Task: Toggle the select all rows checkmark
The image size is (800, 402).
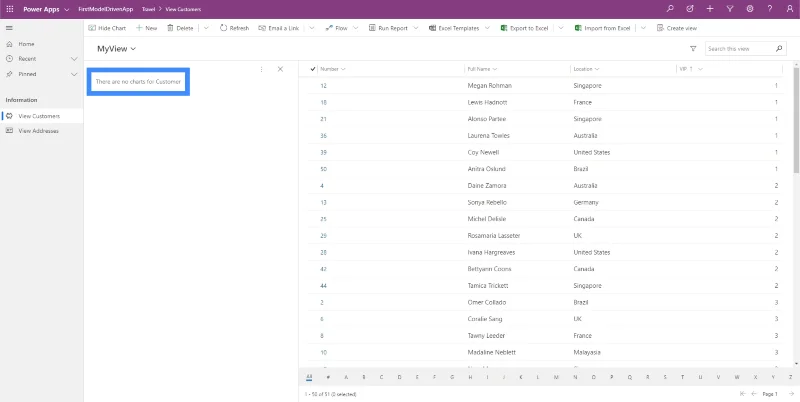Action: (313, 69)
